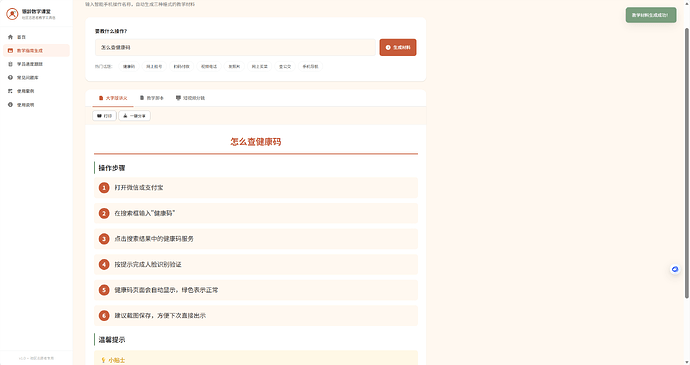Click the step 建议截图保存，方便下次直接出示

pyautogui.click(x=256, y=316)
